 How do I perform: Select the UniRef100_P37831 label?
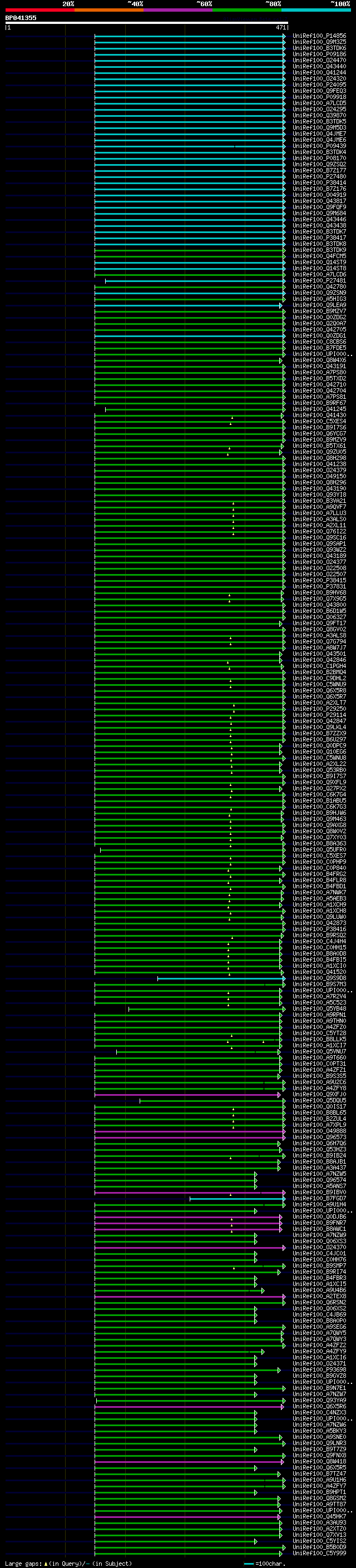[x=319, y=586]
